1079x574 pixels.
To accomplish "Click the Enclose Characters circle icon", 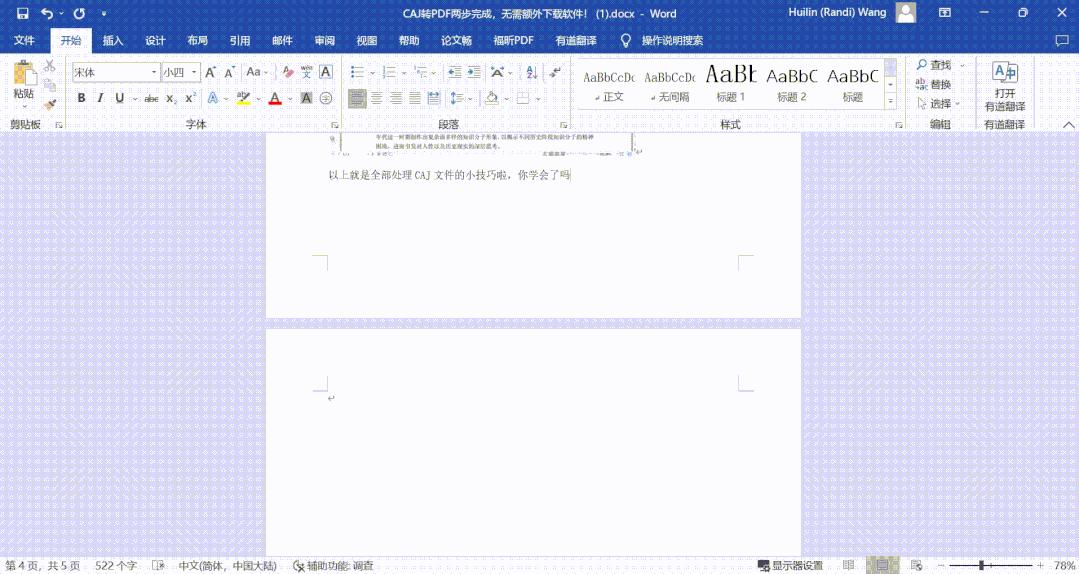I will pos(326,98).
